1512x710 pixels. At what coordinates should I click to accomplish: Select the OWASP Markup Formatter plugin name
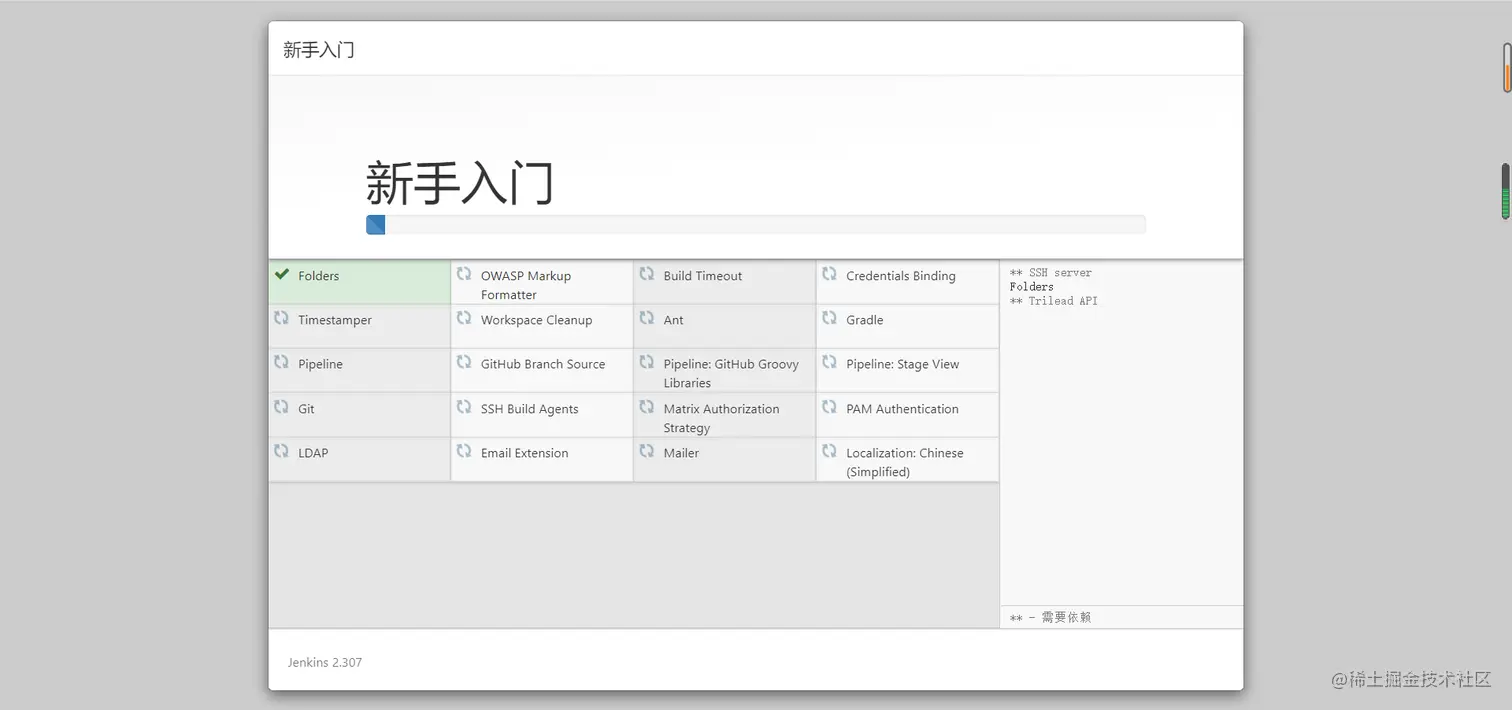click(526, 285)
